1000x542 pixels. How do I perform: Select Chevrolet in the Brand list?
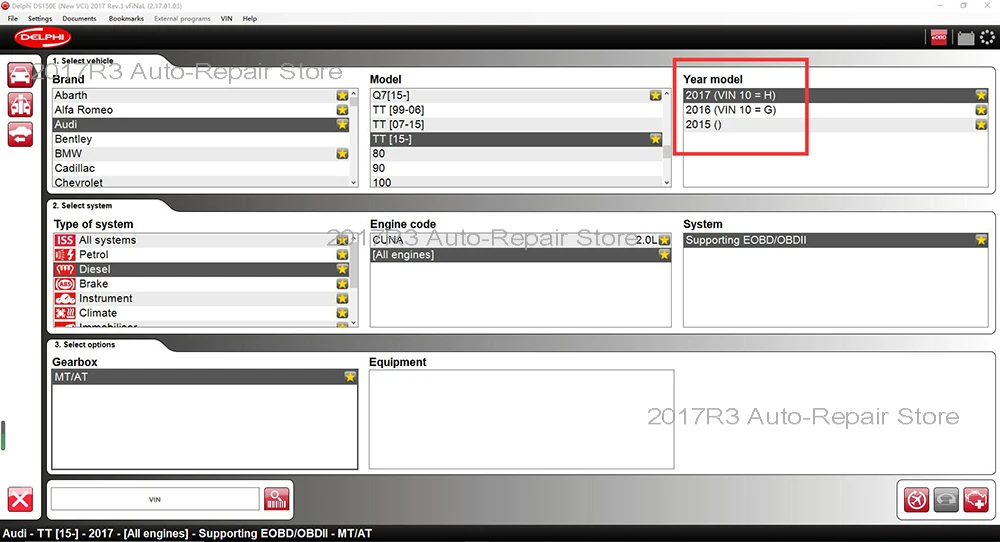click(202, 182)
